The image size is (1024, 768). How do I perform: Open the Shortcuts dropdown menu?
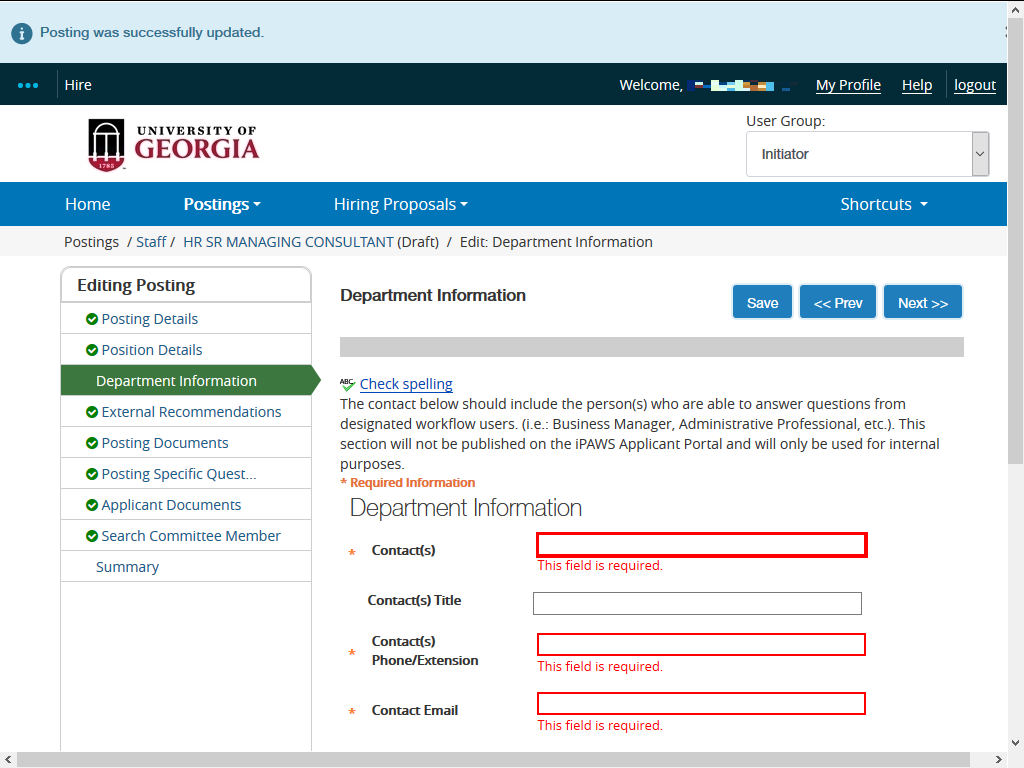point(884,204)
